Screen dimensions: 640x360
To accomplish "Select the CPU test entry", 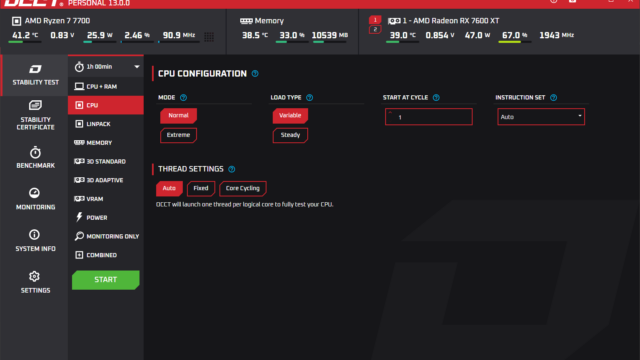I will pos(106,105).
